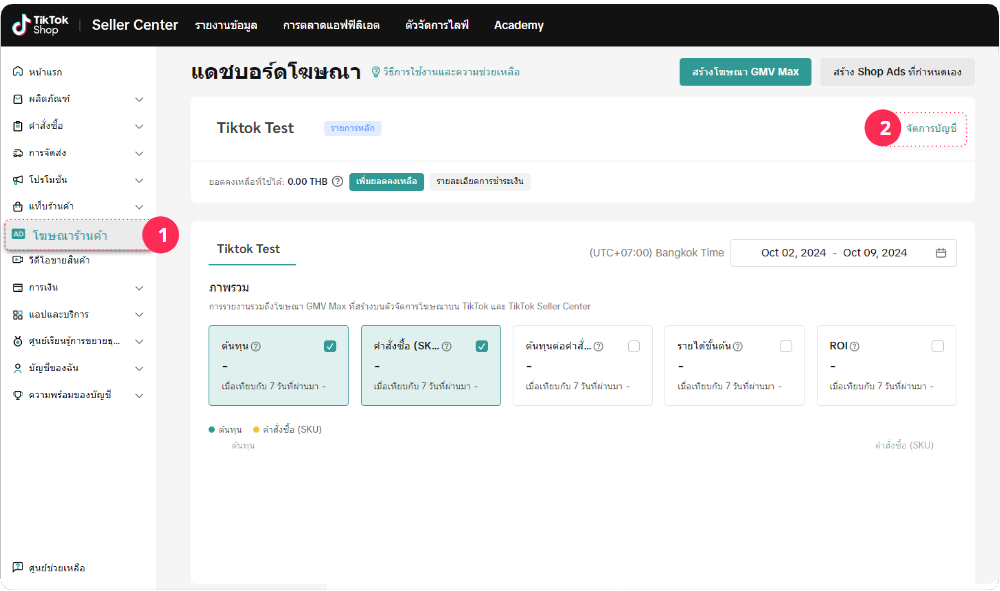Expand the ผลิตภัณฑ์ sidebar menu
This screenshot has width=1000, height=591.
tap(139, 99)
